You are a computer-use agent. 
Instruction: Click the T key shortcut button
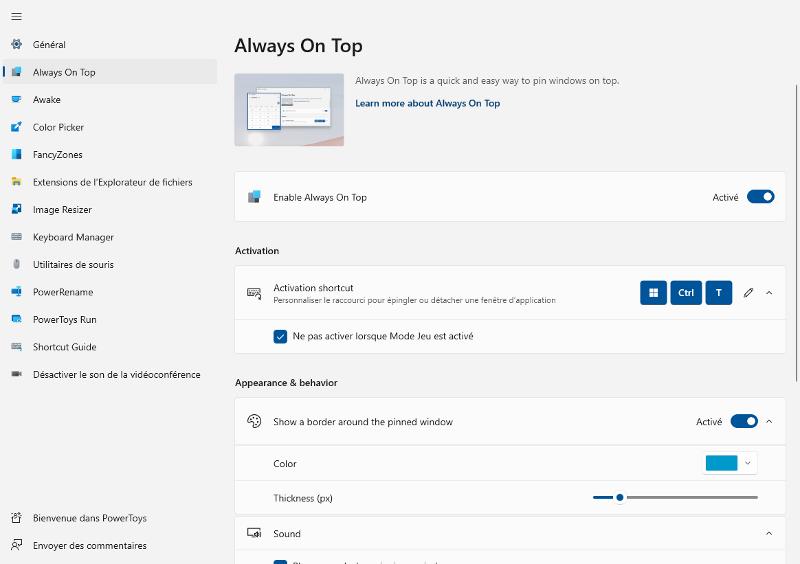point(718,292)
